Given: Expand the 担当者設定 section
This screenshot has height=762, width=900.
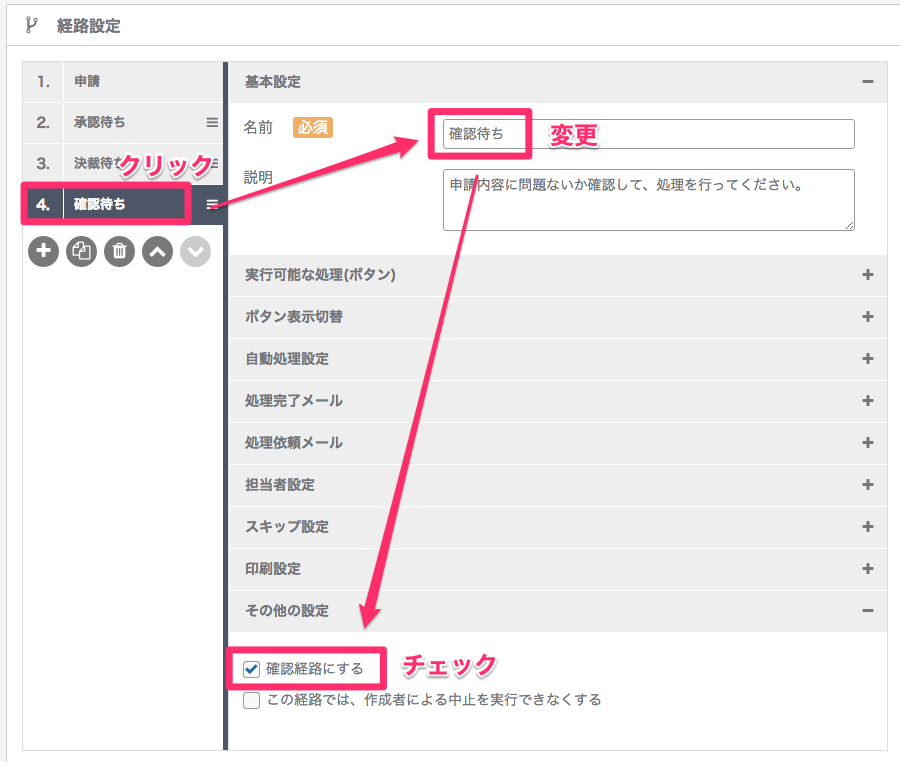Looking at the screenshot, I should (x=868, y=484).
